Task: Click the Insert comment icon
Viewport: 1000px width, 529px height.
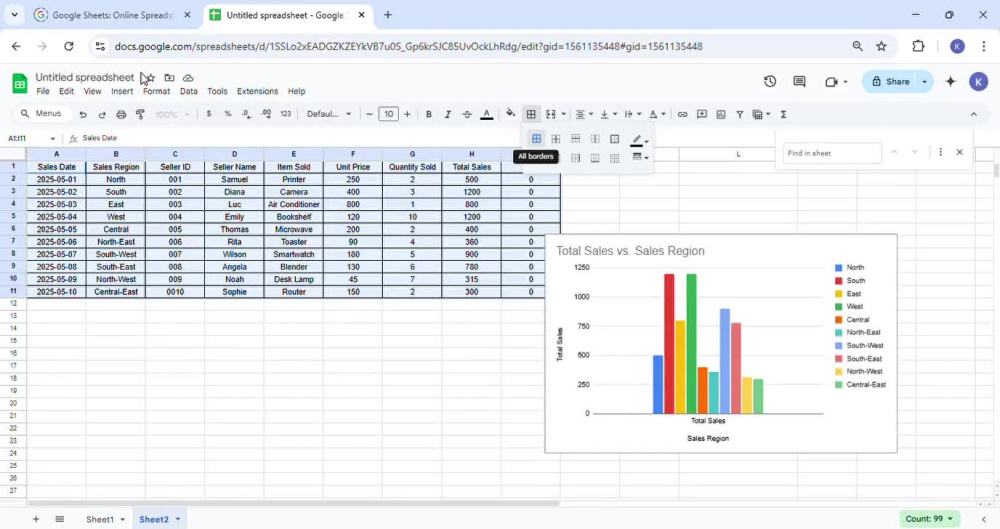Action: click(x=702, y=114)
